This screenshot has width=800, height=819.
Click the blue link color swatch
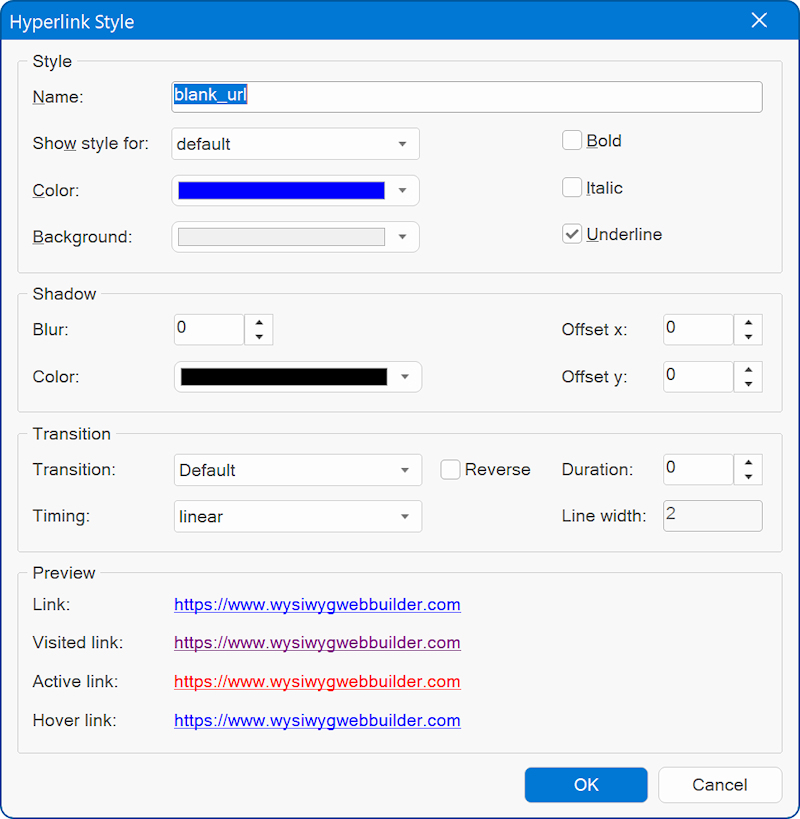tap(281, 190)
